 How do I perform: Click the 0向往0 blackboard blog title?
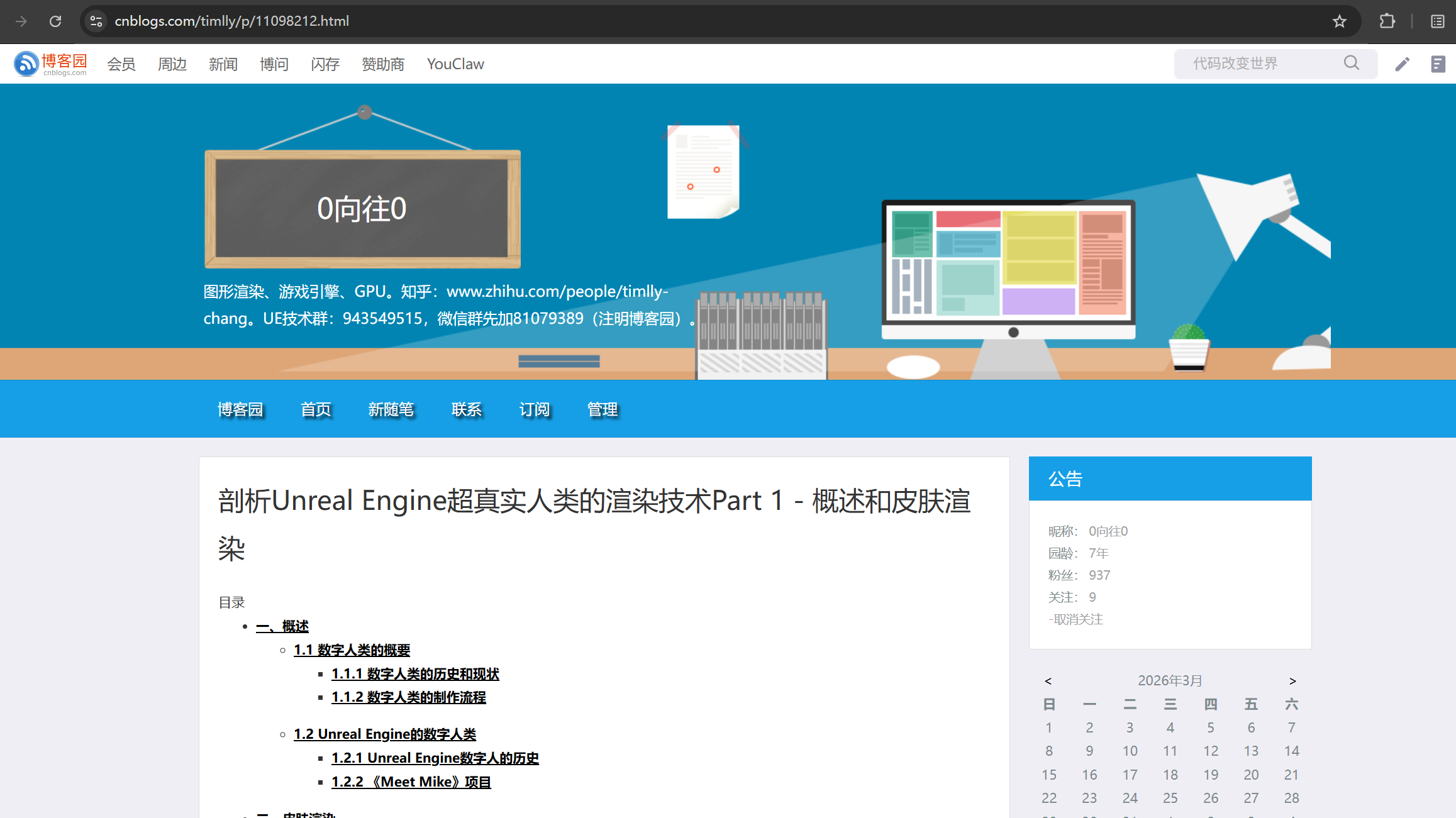362,209
